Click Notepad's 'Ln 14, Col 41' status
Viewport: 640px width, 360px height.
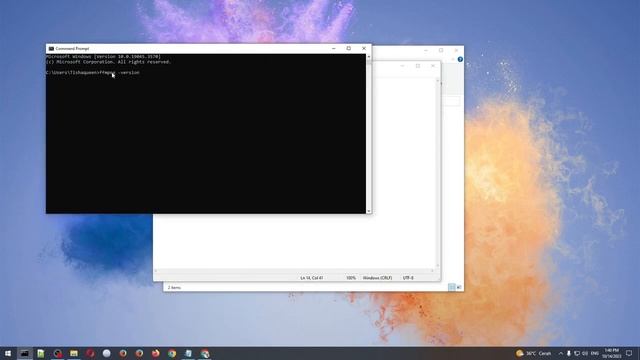312,278
